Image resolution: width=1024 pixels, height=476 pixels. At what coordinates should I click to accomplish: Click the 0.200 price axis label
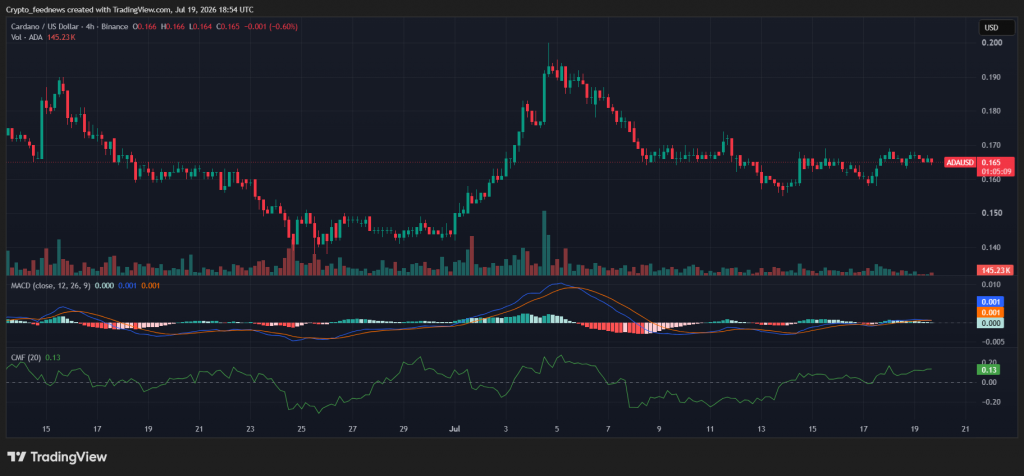coord(991,43)
